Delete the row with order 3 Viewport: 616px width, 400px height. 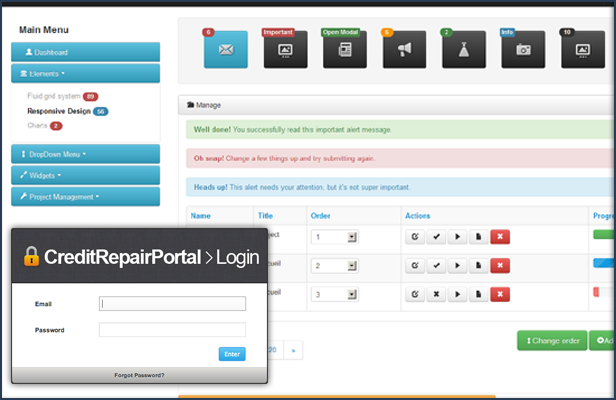500,294
